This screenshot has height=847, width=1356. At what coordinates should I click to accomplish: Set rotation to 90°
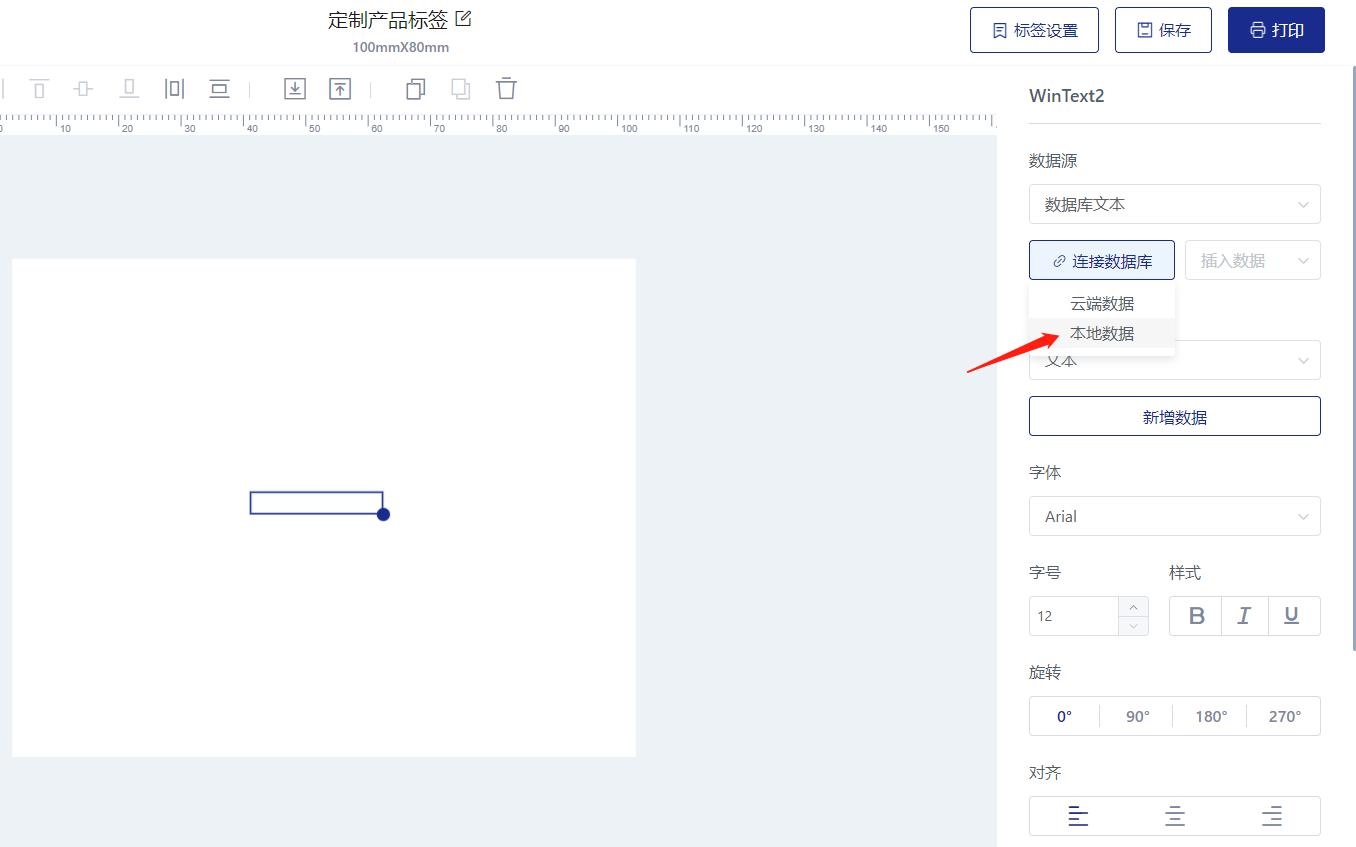(x=1137, y=716)
